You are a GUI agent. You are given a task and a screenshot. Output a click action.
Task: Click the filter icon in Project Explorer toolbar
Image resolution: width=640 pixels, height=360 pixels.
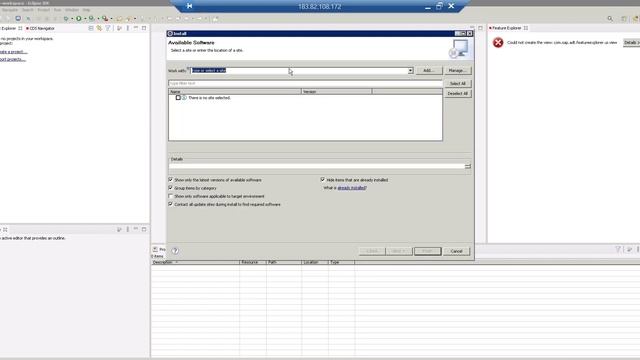(108, 28)
